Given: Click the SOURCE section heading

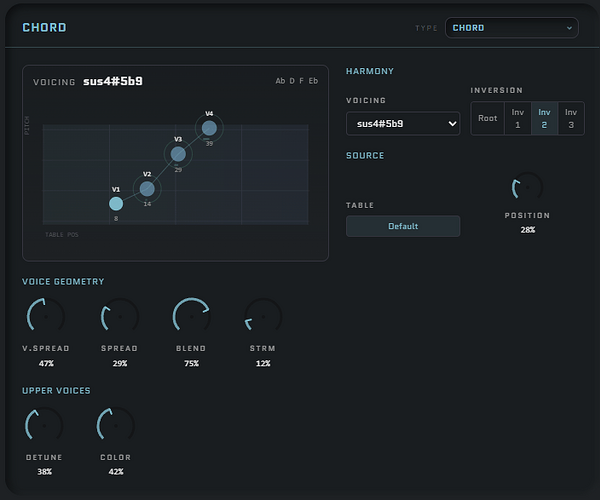Looking at the screenshot, I should (365, 155).
